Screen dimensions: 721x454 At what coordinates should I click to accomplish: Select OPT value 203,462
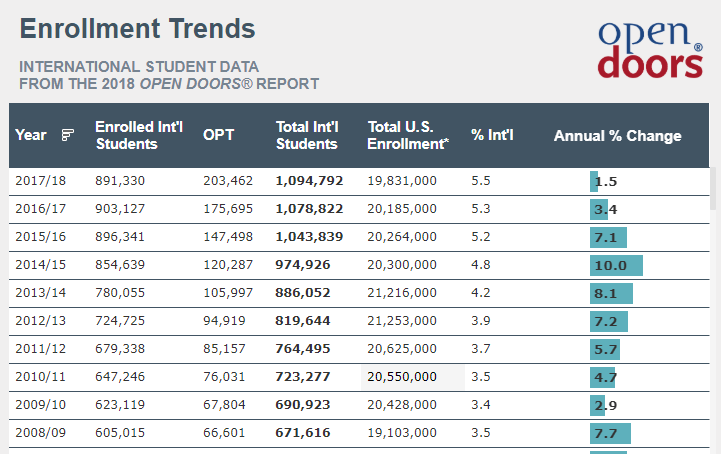pos(228,181)
